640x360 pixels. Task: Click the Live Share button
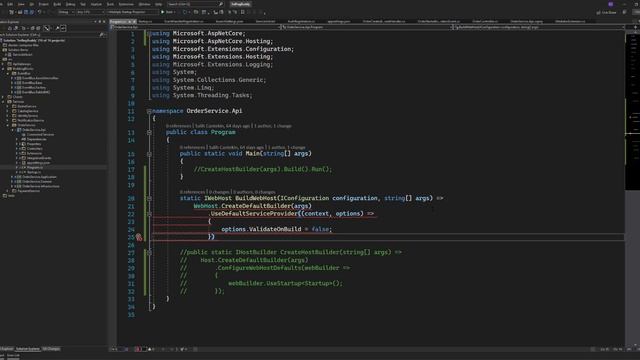coord(607,12)
